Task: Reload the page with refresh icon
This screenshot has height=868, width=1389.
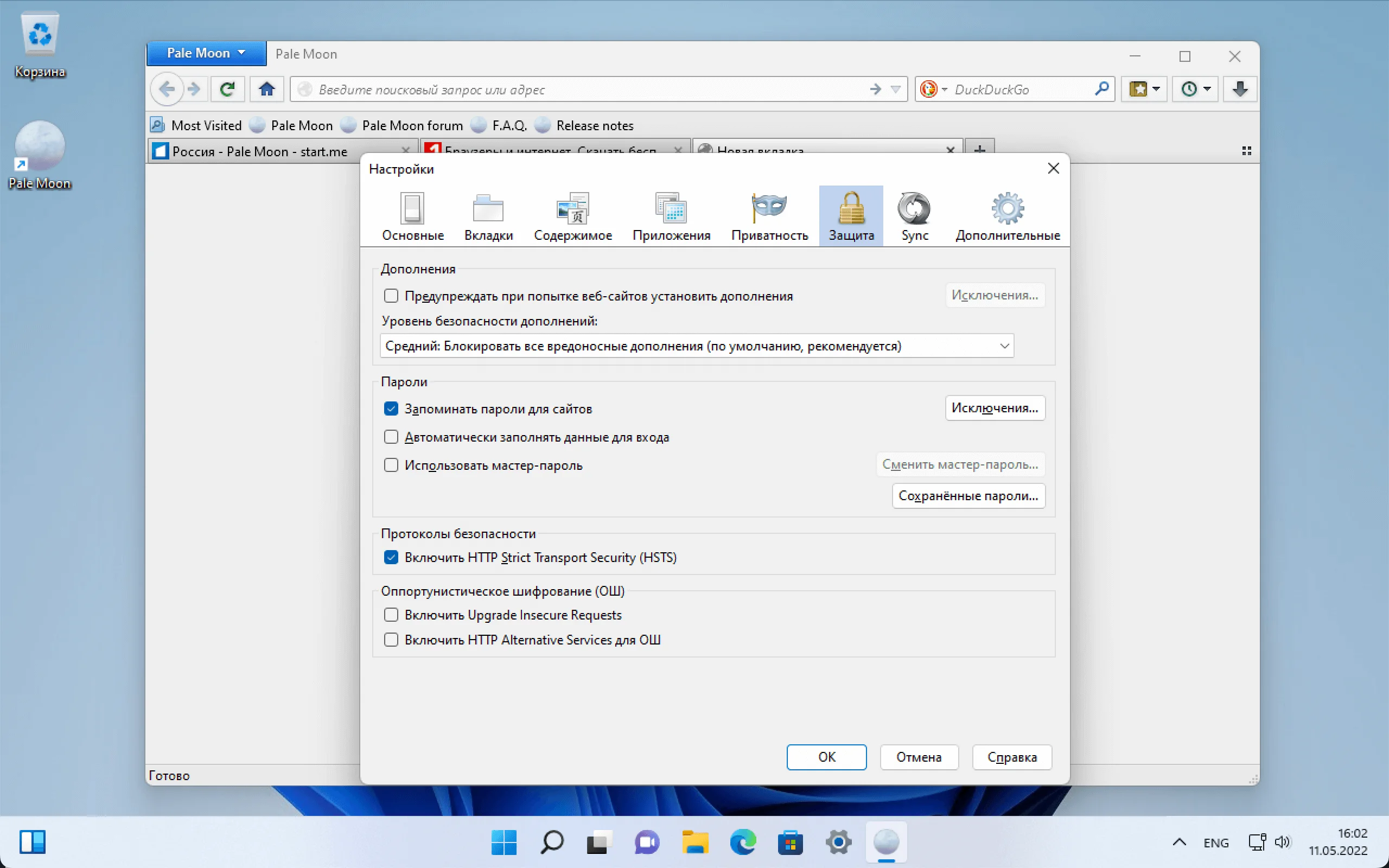Action: tap(227, 89)
